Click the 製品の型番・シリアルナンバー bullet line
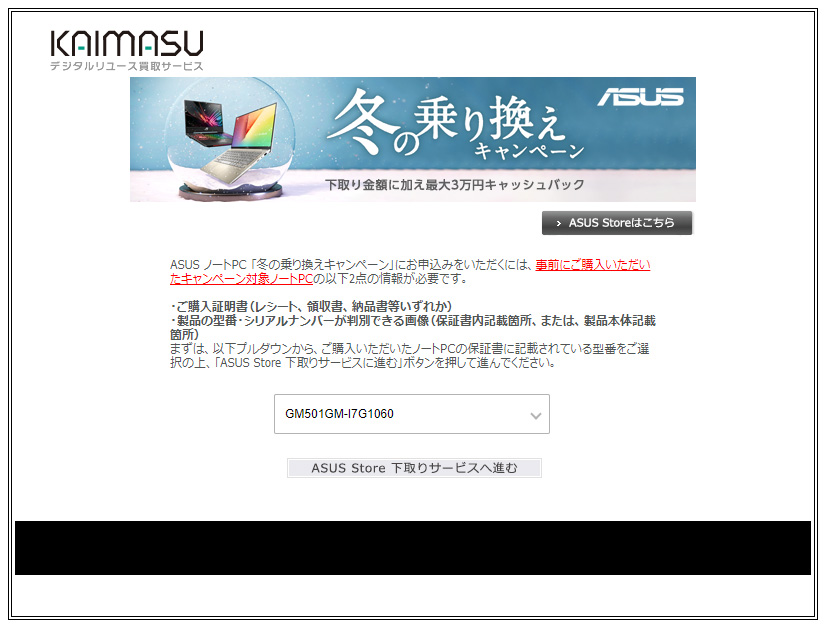The image size is (828, 632). point(412,320)
